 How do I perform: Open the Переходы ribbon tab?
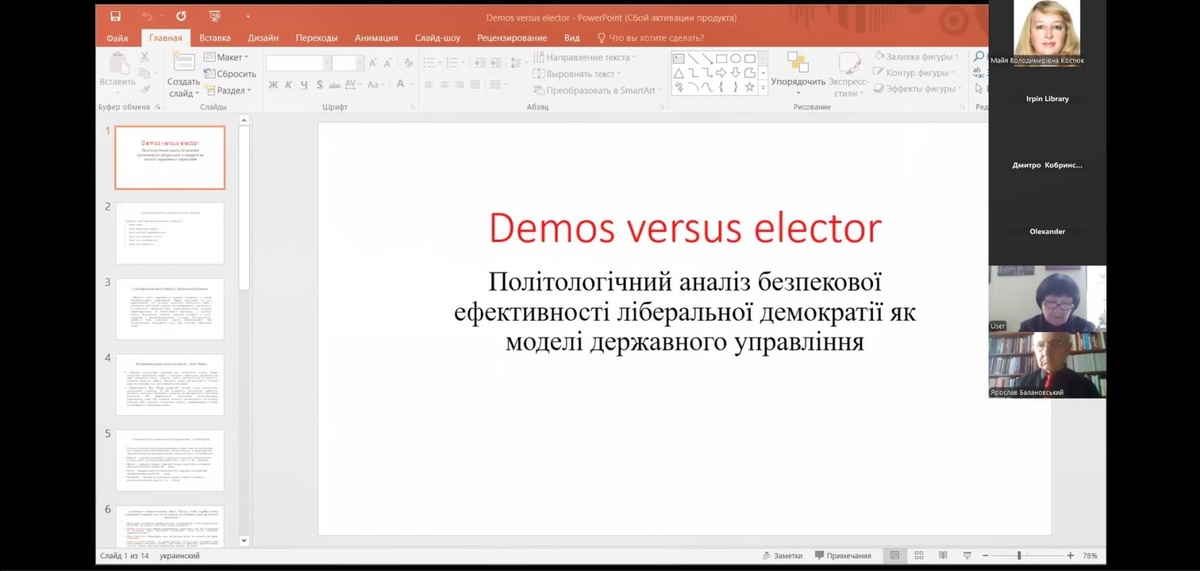pyautogui.click(x=317, y=38)
